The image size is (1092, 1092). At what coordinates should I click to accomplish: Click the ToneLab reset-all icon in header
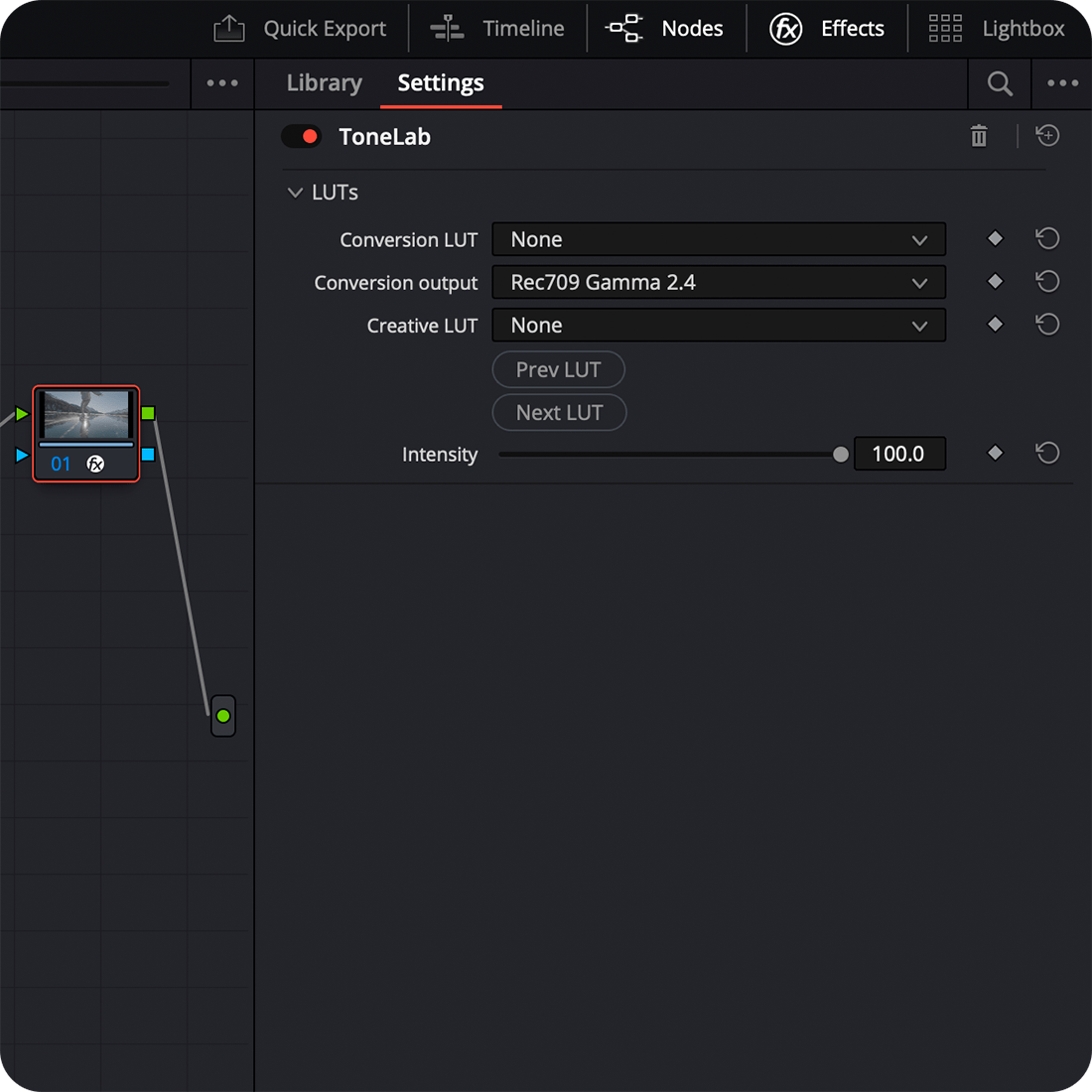pos(1047,136)
